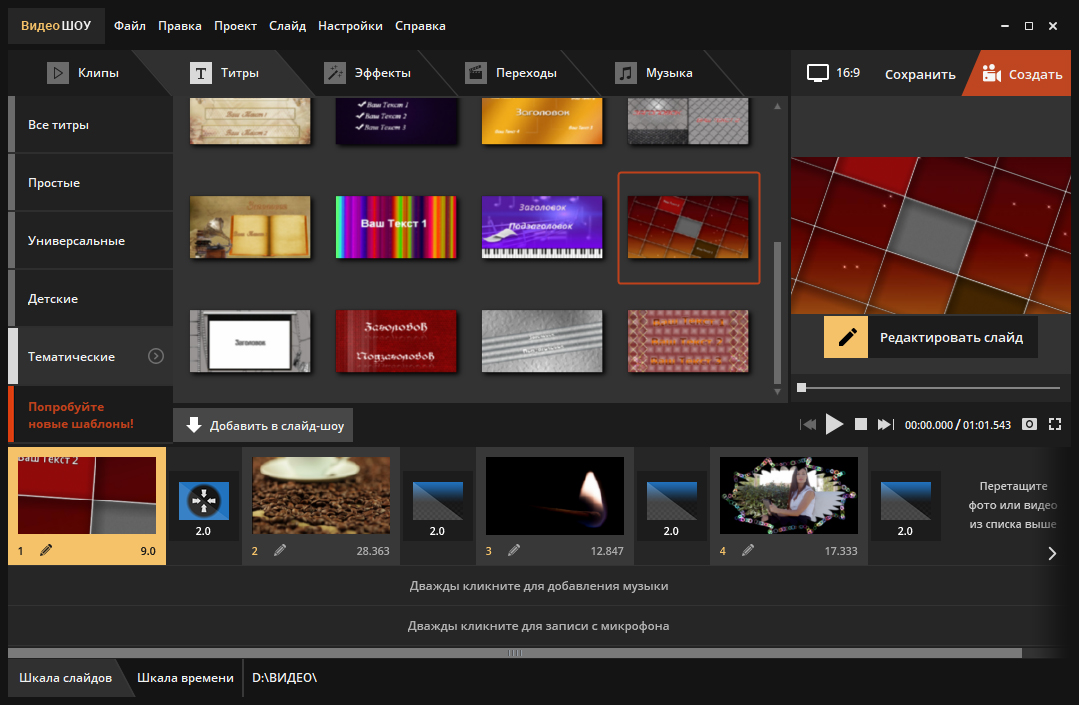Viewport: 1079px width, 705px height.
Task: Select the white projector screen template
Action: [x=250, y=341]
